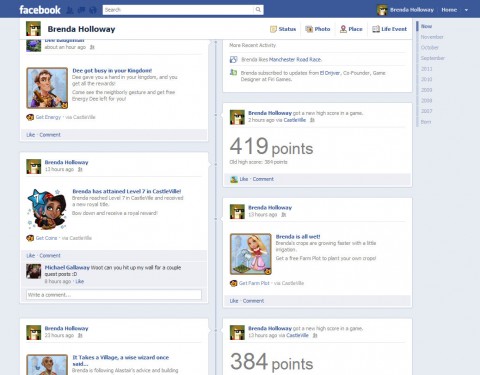Open account dropdown arrow in top bar
This screenshot has height=375, width=480.
[x=466, y=10]
